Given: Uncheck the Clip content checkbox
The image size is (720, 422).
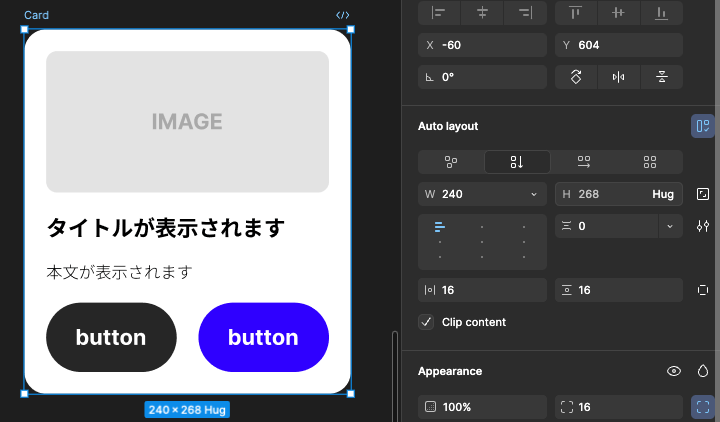Looking at the screenshot, I should pyautogui.click(x=426, y=322).
